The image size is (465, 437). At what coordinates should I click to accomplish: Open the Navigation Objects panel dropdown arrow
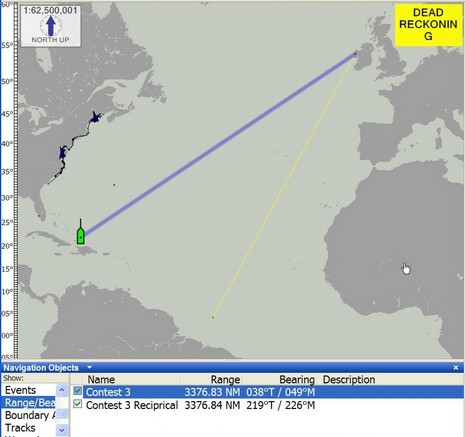click(x=89, y=367)
